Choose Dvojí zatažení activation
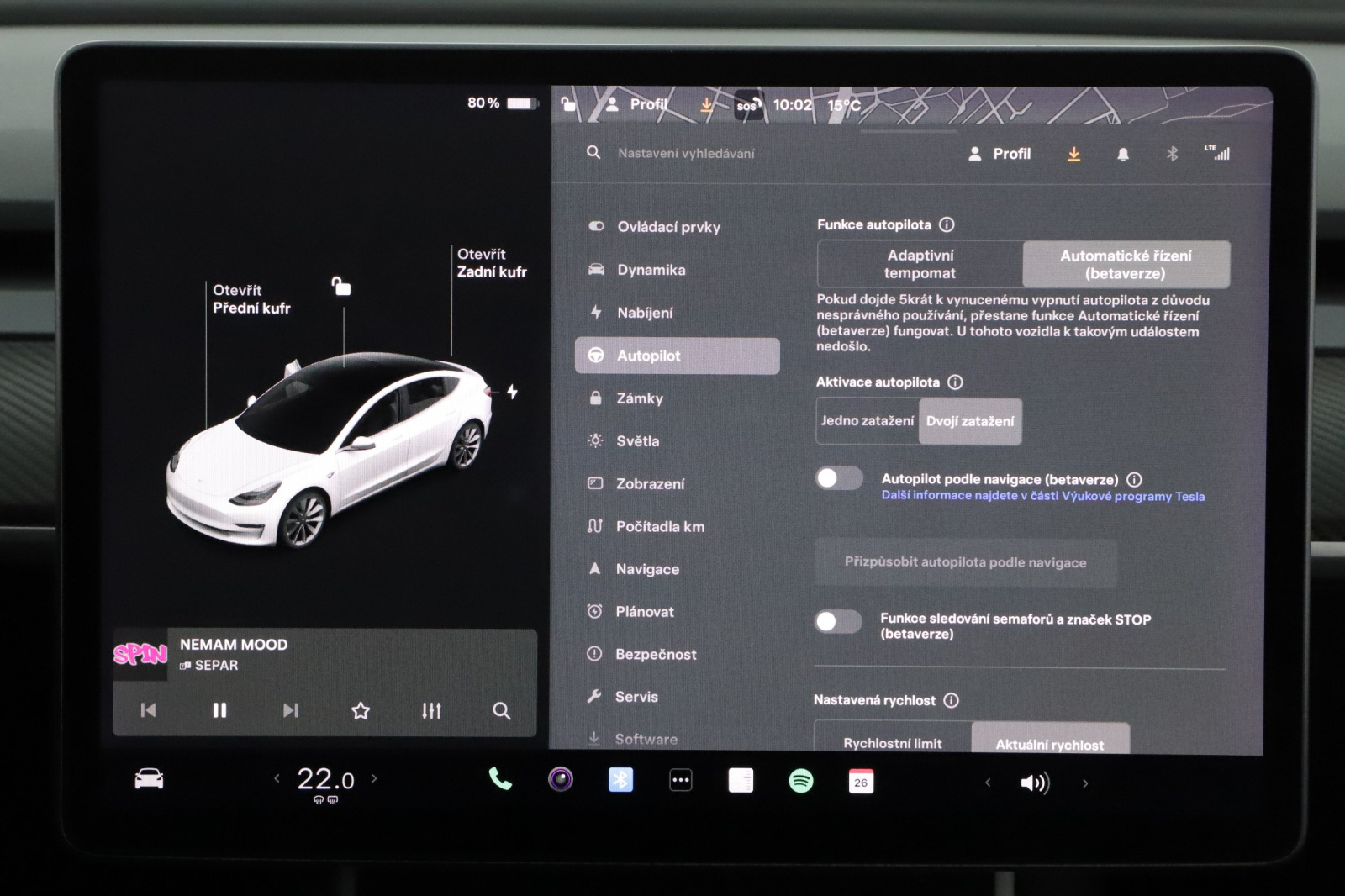Image resolution: width=1345 pixels, height=896 pixels. tap(970, 420)
